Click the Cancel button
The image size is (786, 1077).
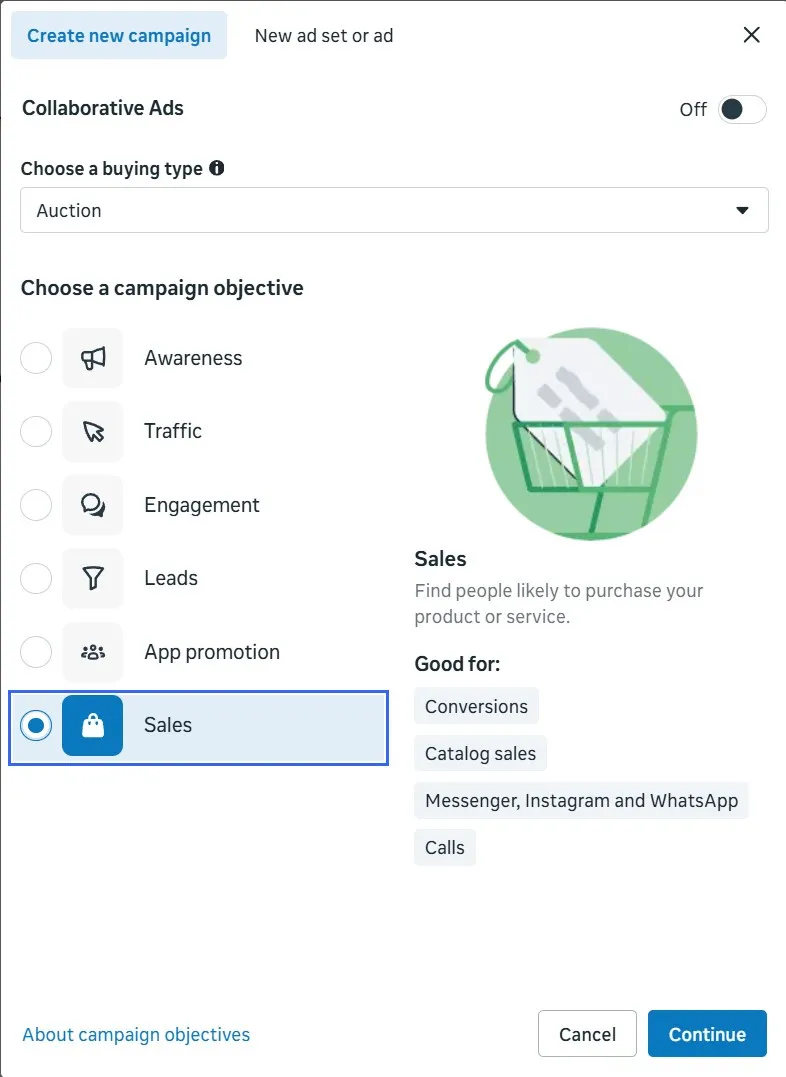coord(587,1034)
